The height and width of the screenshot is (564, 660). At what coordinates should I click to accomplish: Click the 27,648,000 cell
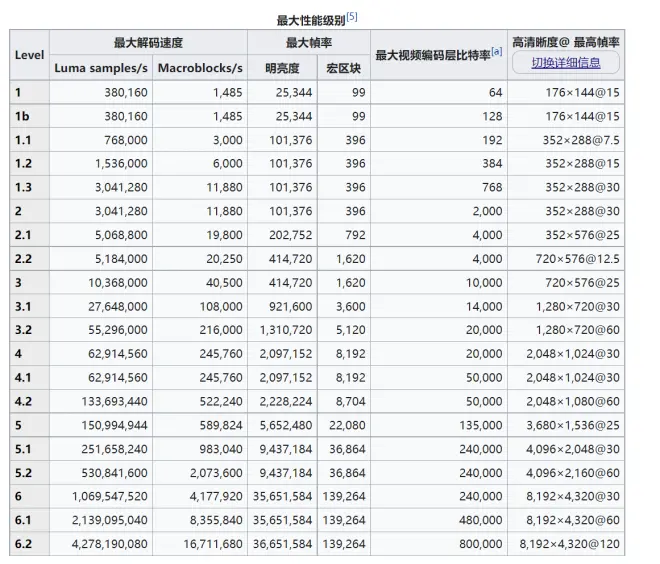coord(101,306)
